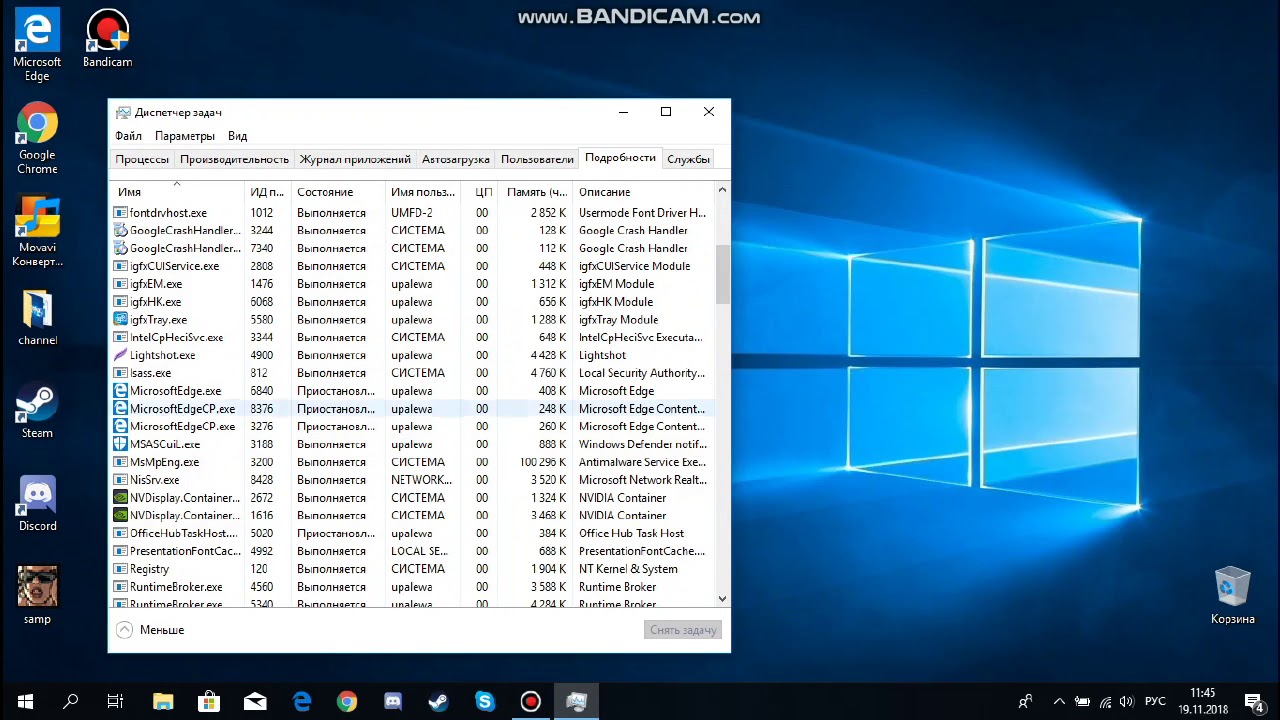Open Bandicam recorder from the taskbar

pos(531,702)
